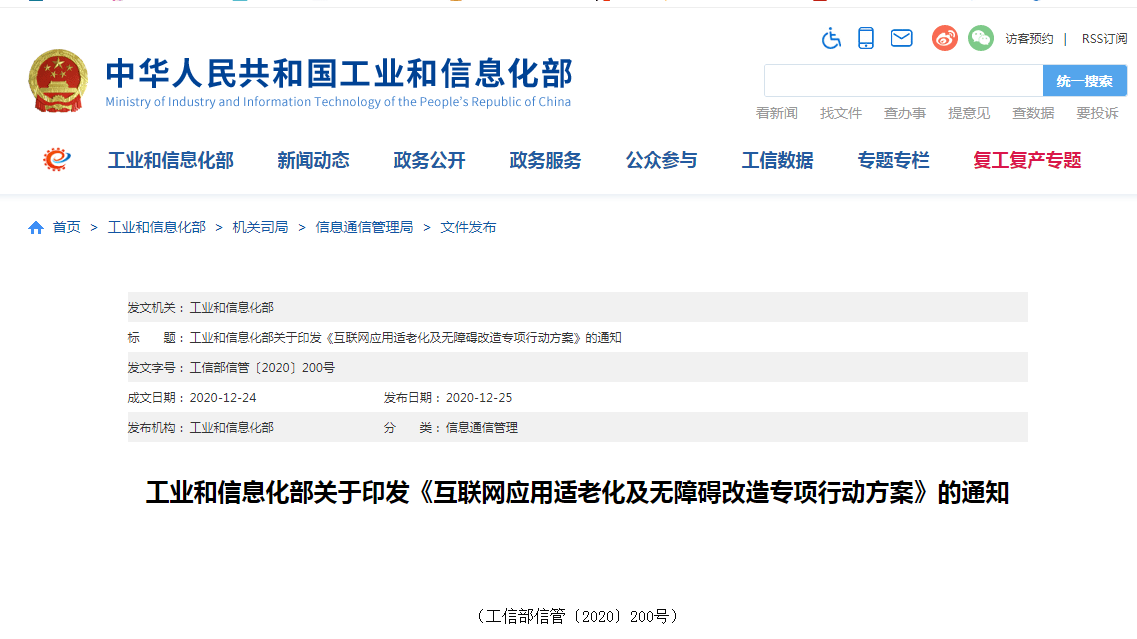Click 信息通信管理局 in the breadcrumb
Viewport: 1137px width, 639px height.
coord(364,227)
